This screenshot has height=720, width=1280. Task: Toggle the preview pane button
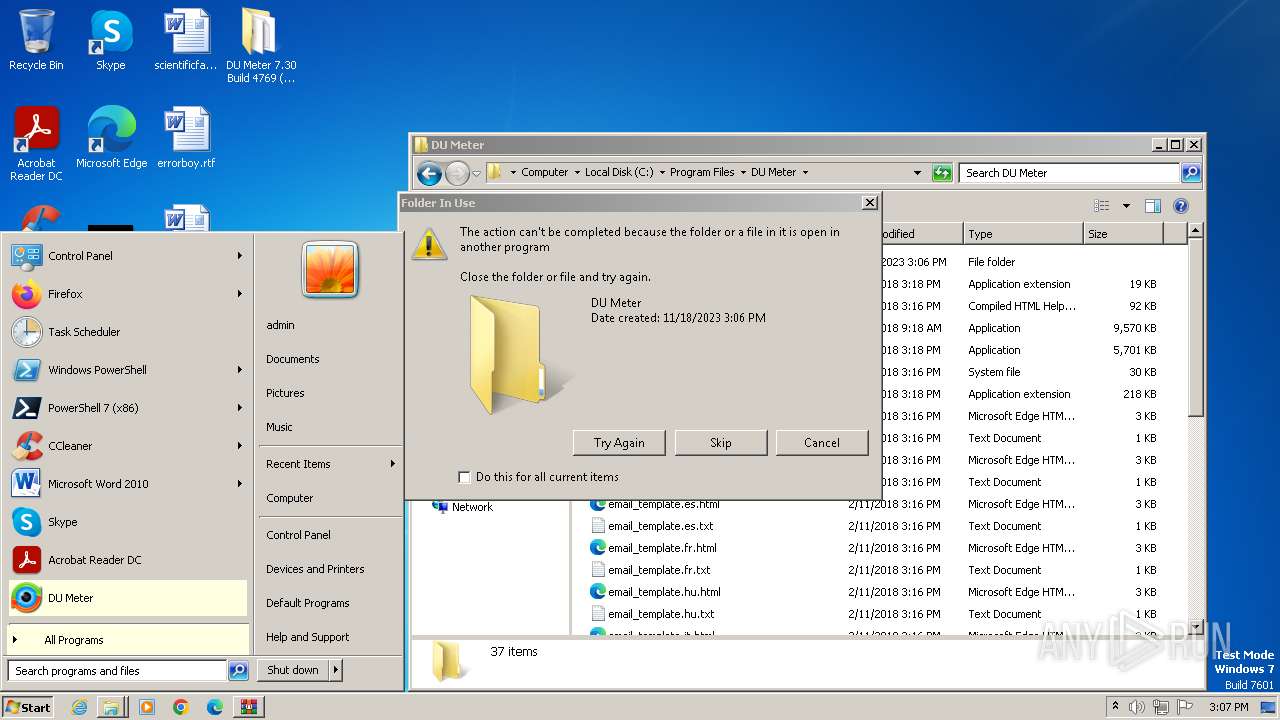tap(1153, 206)
